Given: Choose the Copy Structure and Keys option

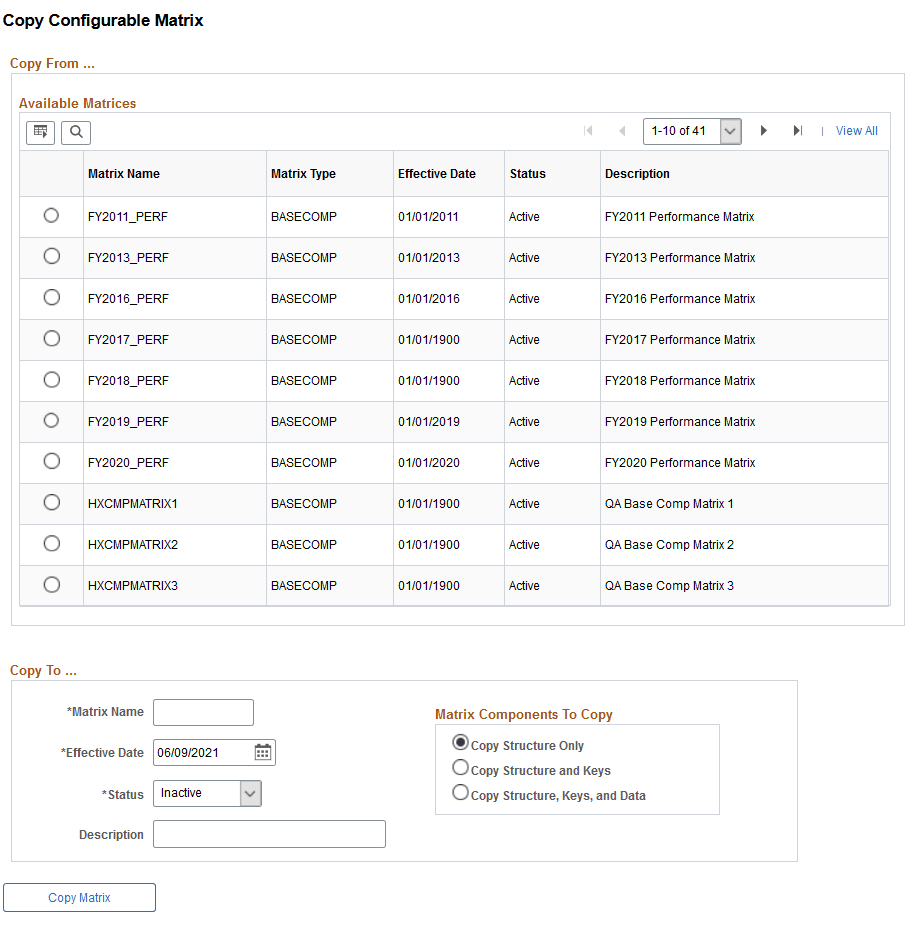Looking at the screenshot, I should click(x=460, y=767).
